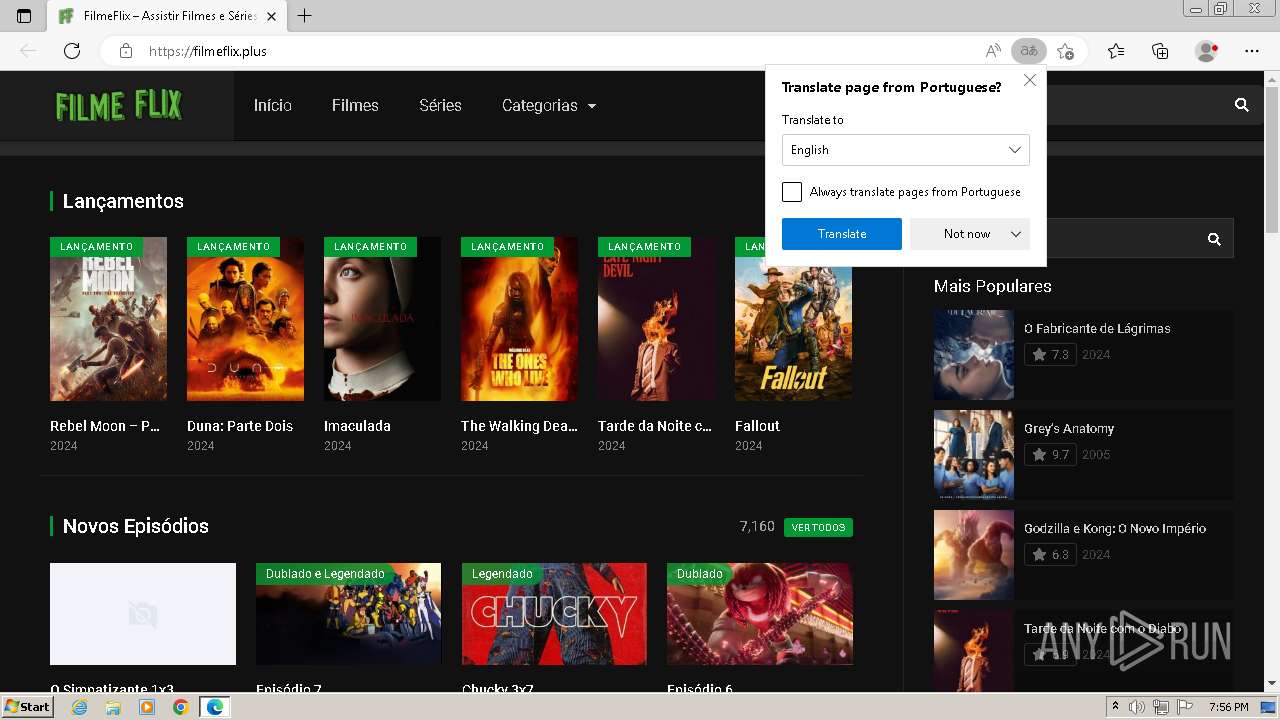
Task: Click the Godzilla e Kong thumbnail
Action: [973, 555]
